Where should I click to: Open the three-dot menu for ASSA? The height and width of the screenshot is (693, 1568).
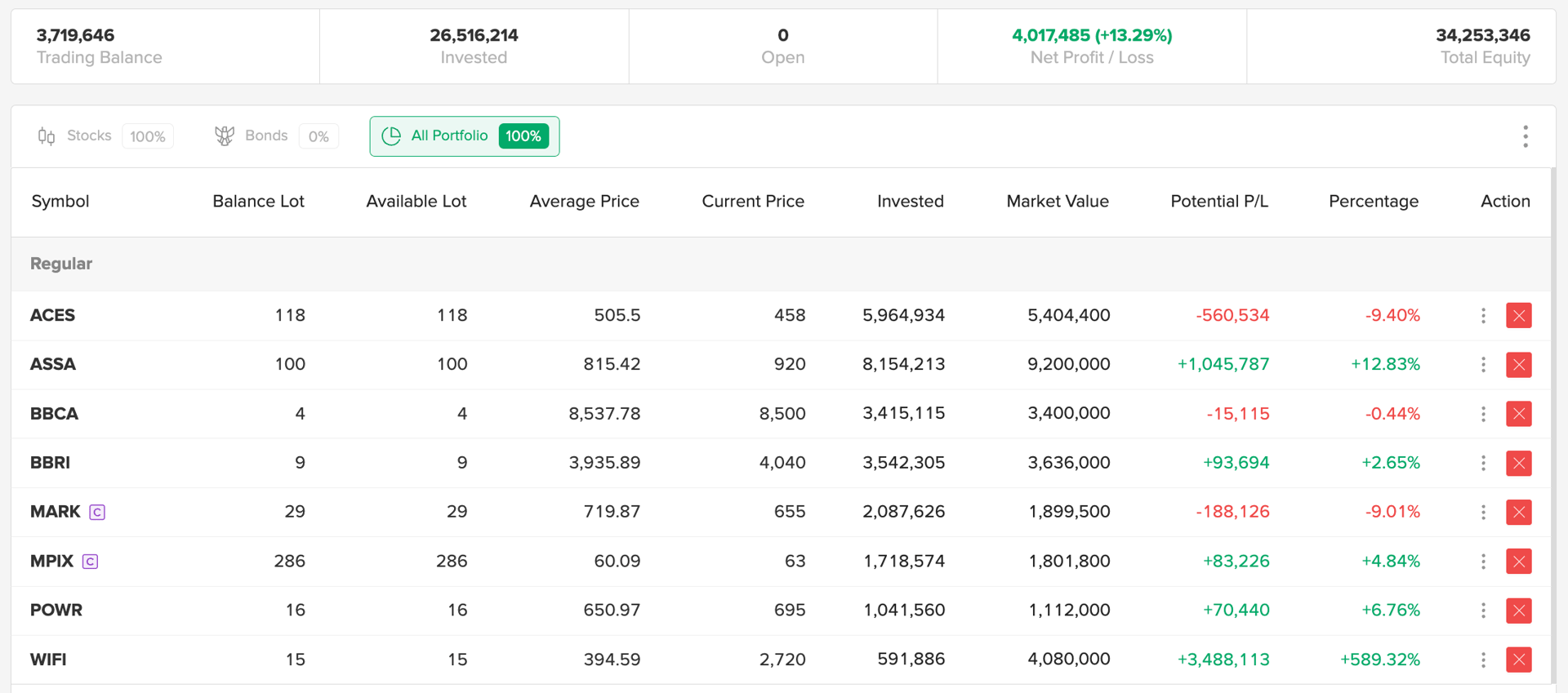[x=1483, y=365]
